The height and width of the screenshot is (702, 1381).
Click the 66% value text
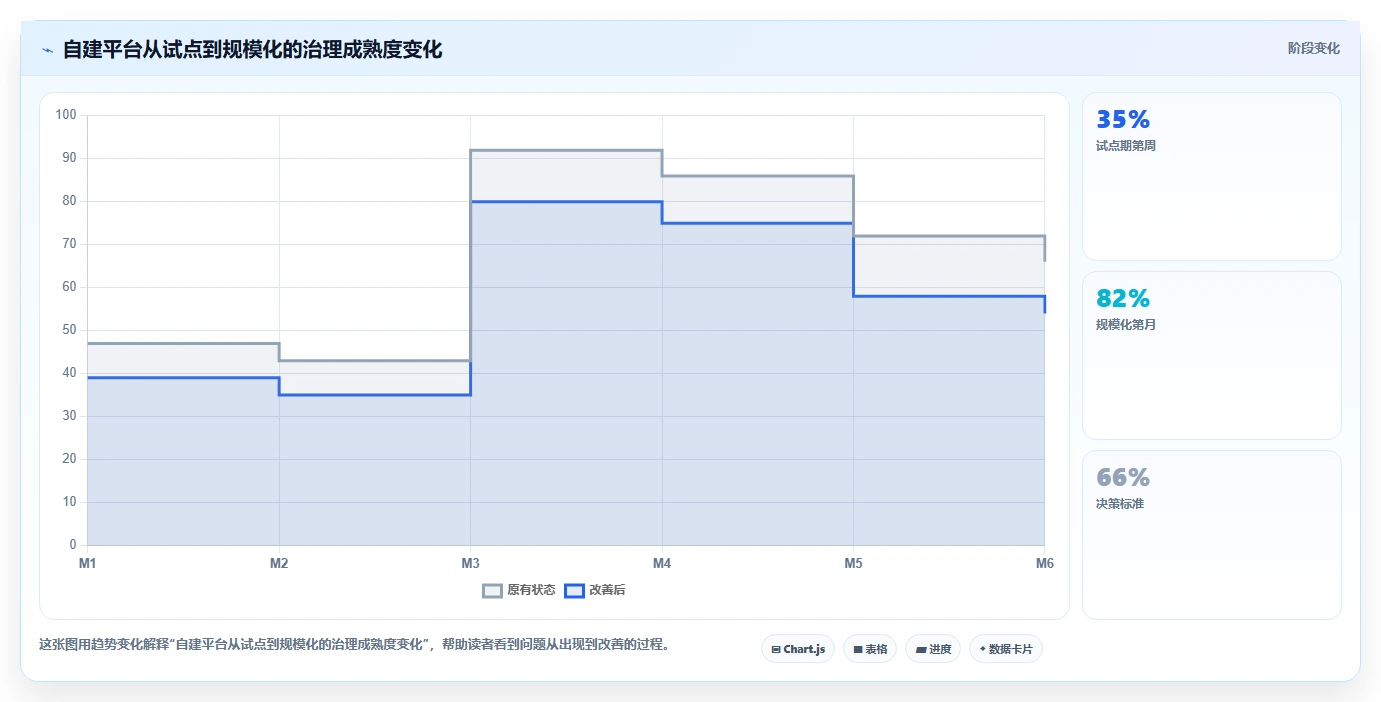tap(1123, 477)
